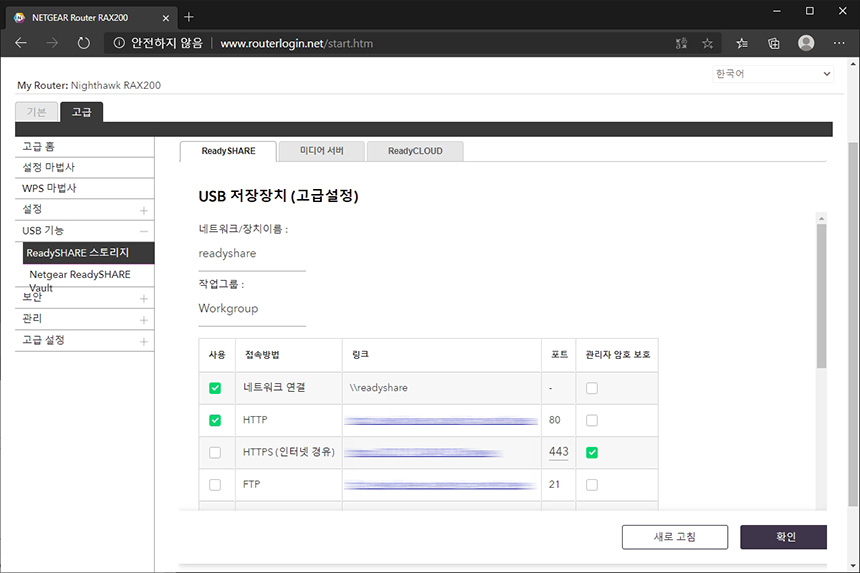Uncheck the 네트워크 연결 사용 checkbox
This screenshot has width=860, height=573.
click(x=215, y=388)
